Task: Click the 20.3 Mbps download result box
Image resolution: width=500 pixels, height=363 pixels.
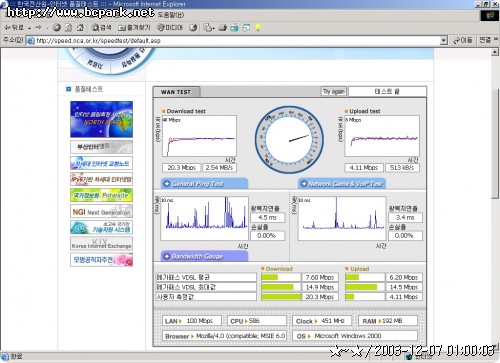Action: pyautogui.click(x=181, y=167)
